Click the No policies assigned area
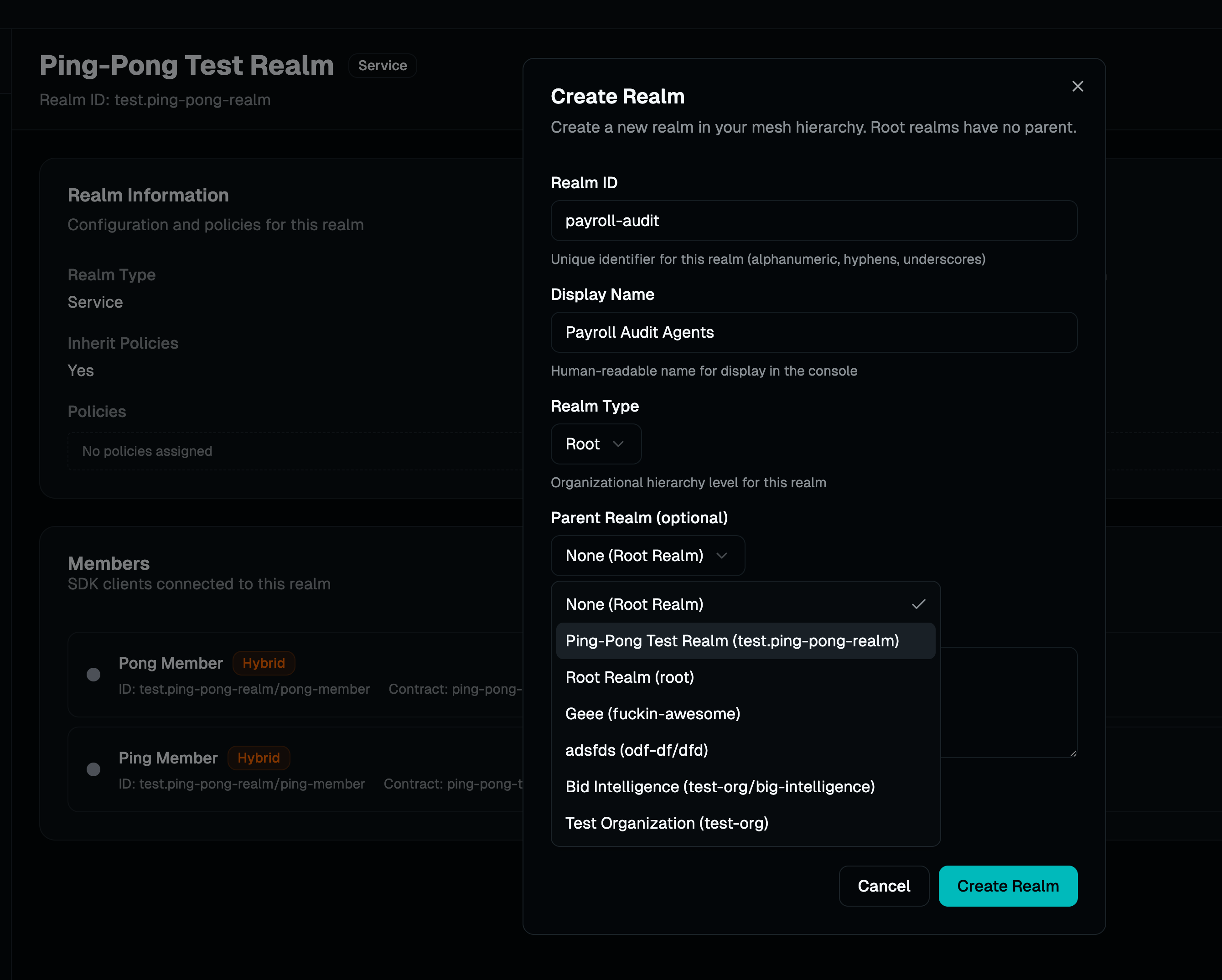Image resolution: width=1222 pixels, height=980 pixels. coord(146,451)
